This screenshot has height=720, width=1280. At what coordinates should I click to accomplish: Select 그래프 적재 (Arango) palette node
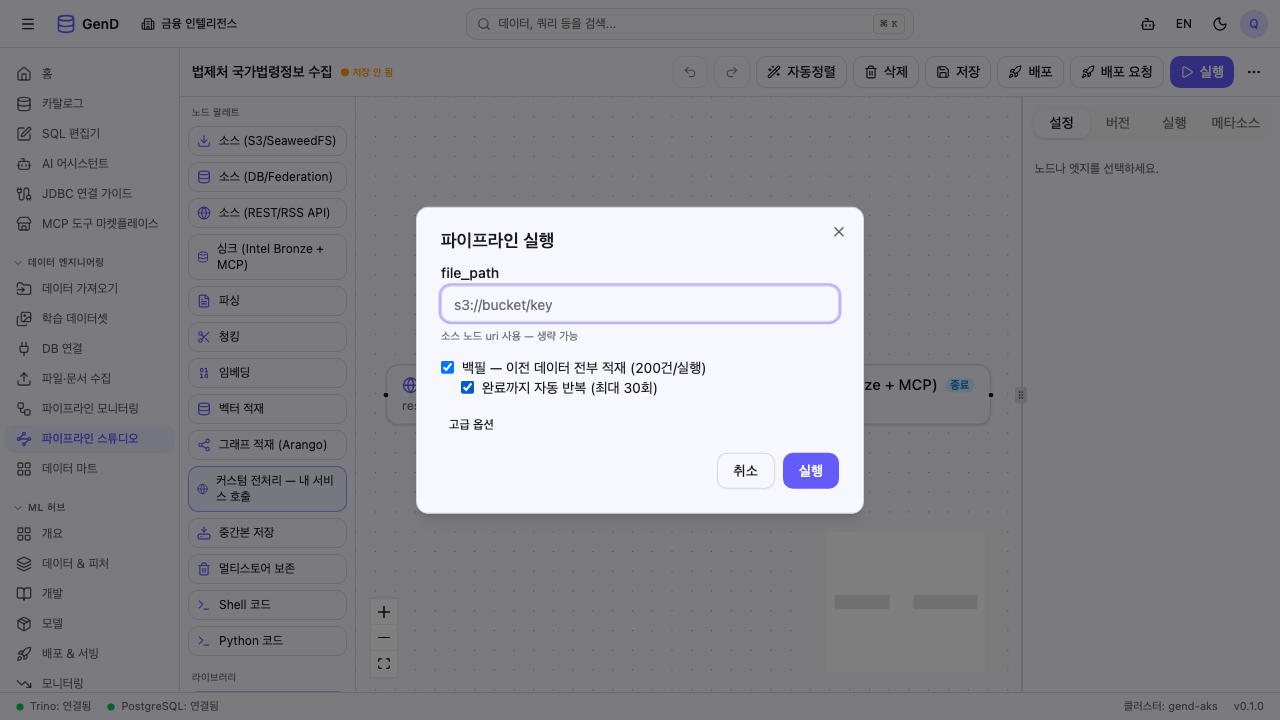point(267,445)
